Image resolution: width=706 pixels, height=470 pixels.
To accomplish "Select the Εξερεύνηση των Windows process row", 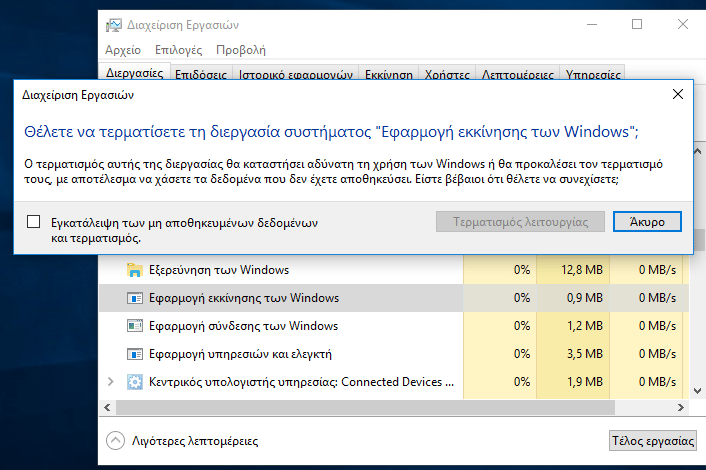I will [394, 270].
